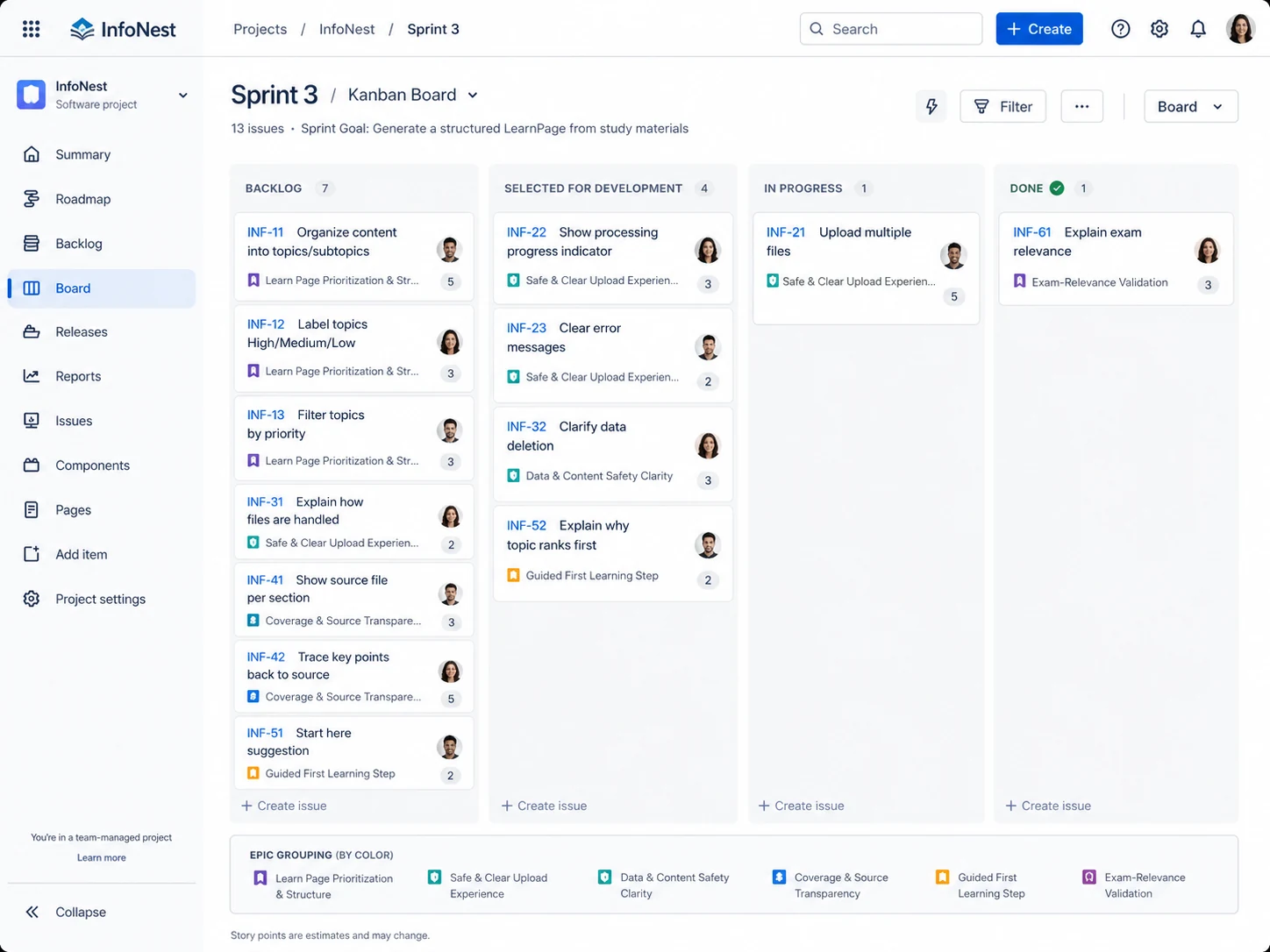Viewport: 1270px width, 952px height.
Task: Click the Collapse double-chevron icon
Action: point(32,912)
